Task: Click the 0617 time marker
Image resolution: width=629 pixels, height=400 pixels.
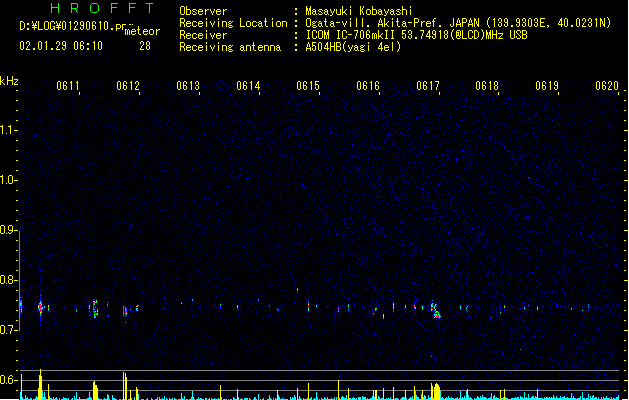Action: 428,86
